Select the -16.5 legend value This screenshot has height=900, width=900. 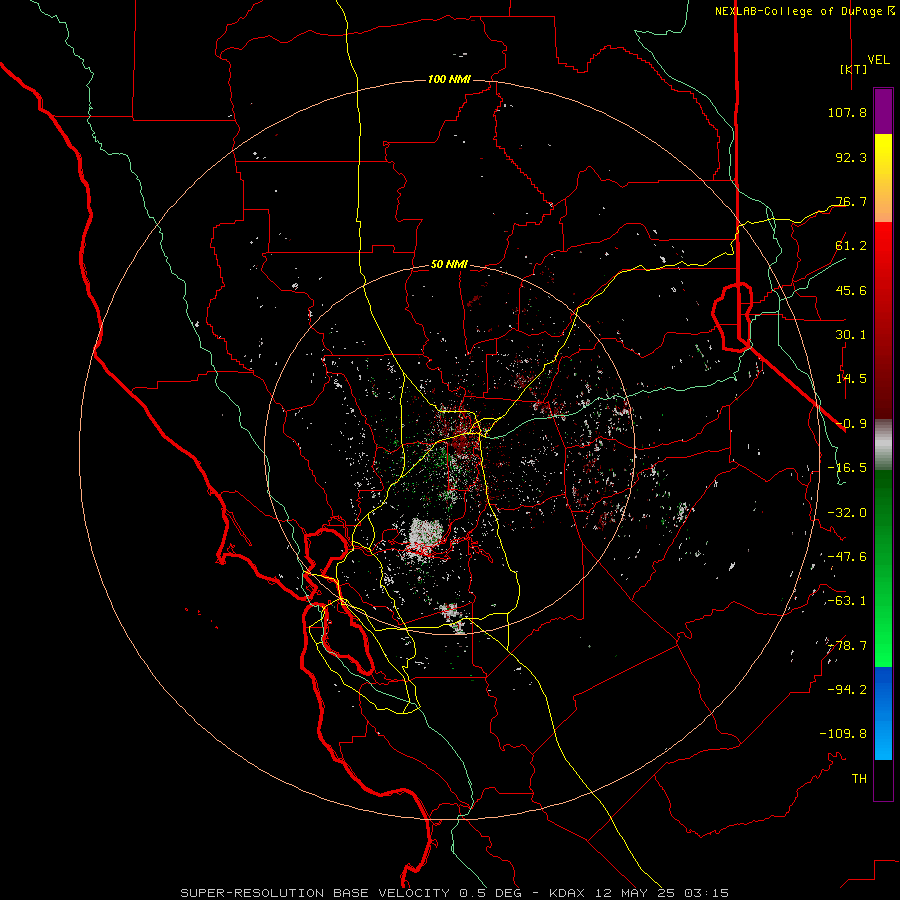point(847,468)
